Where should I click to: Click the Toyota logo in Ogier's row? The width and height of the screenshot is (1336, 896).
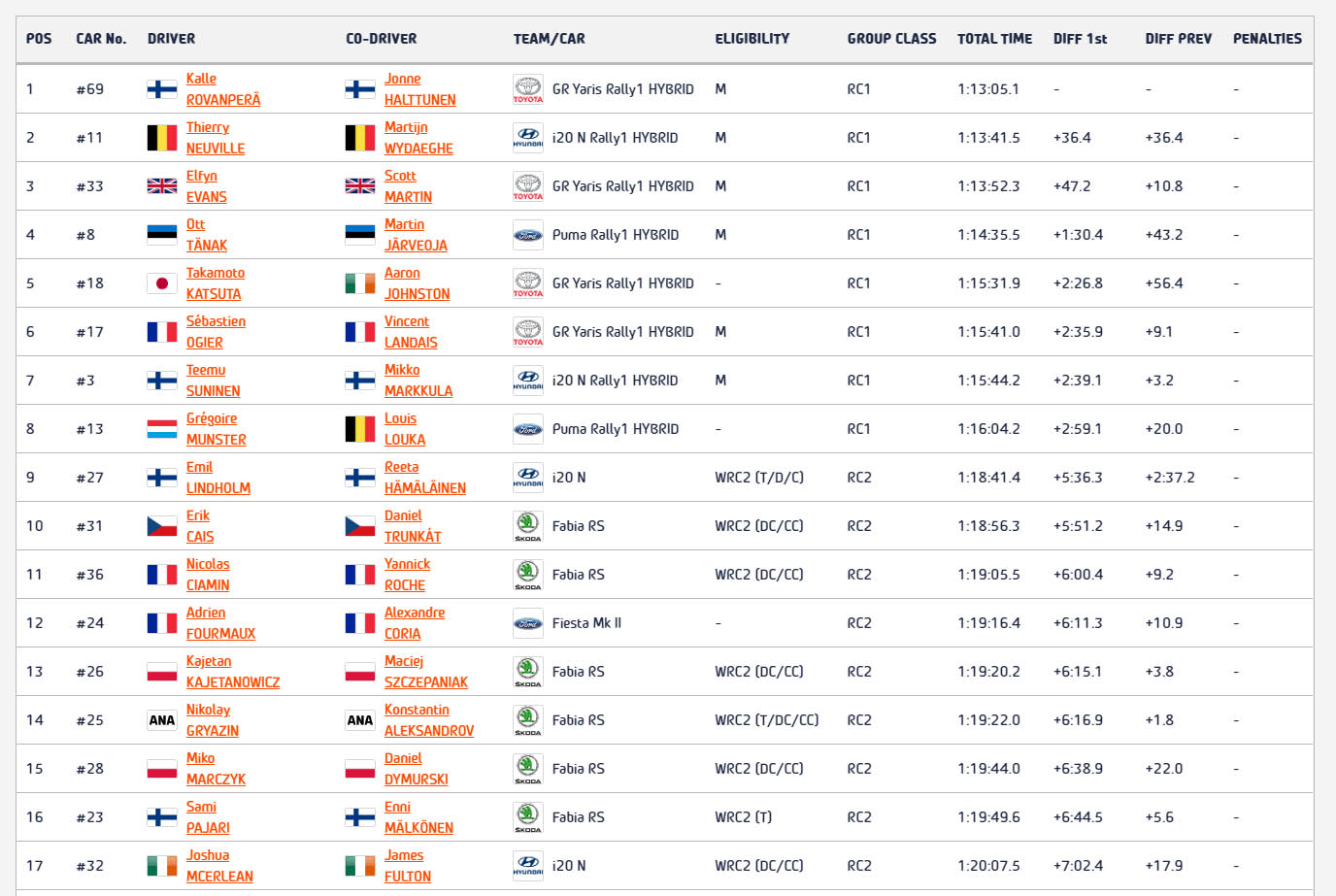pos(527,332)
